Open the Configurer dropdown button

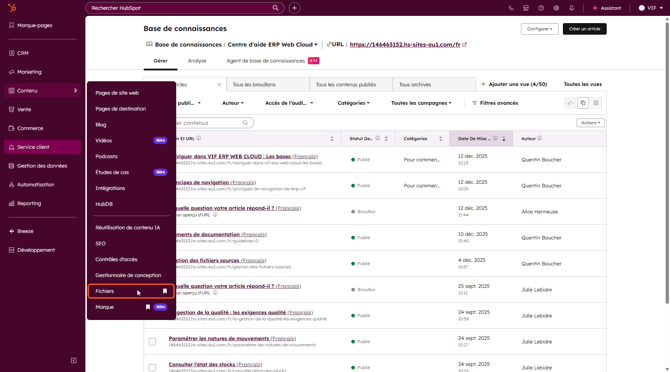coord(539,29)
